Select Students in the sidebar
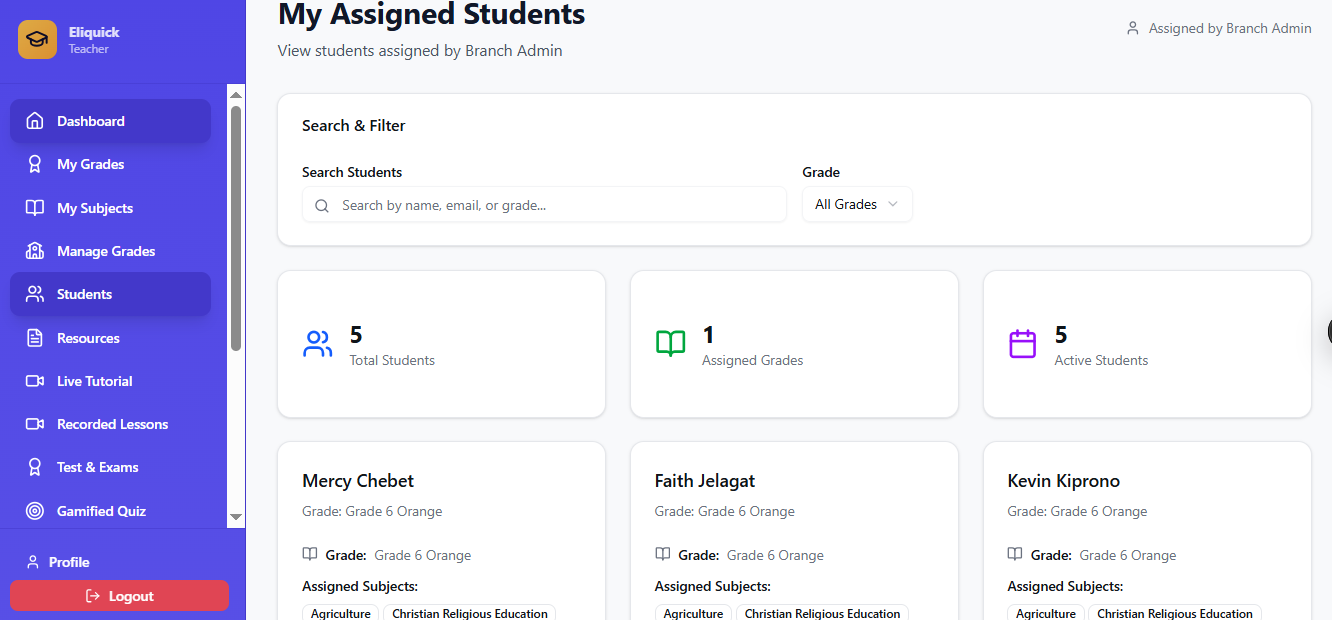 tap(110, 294)
